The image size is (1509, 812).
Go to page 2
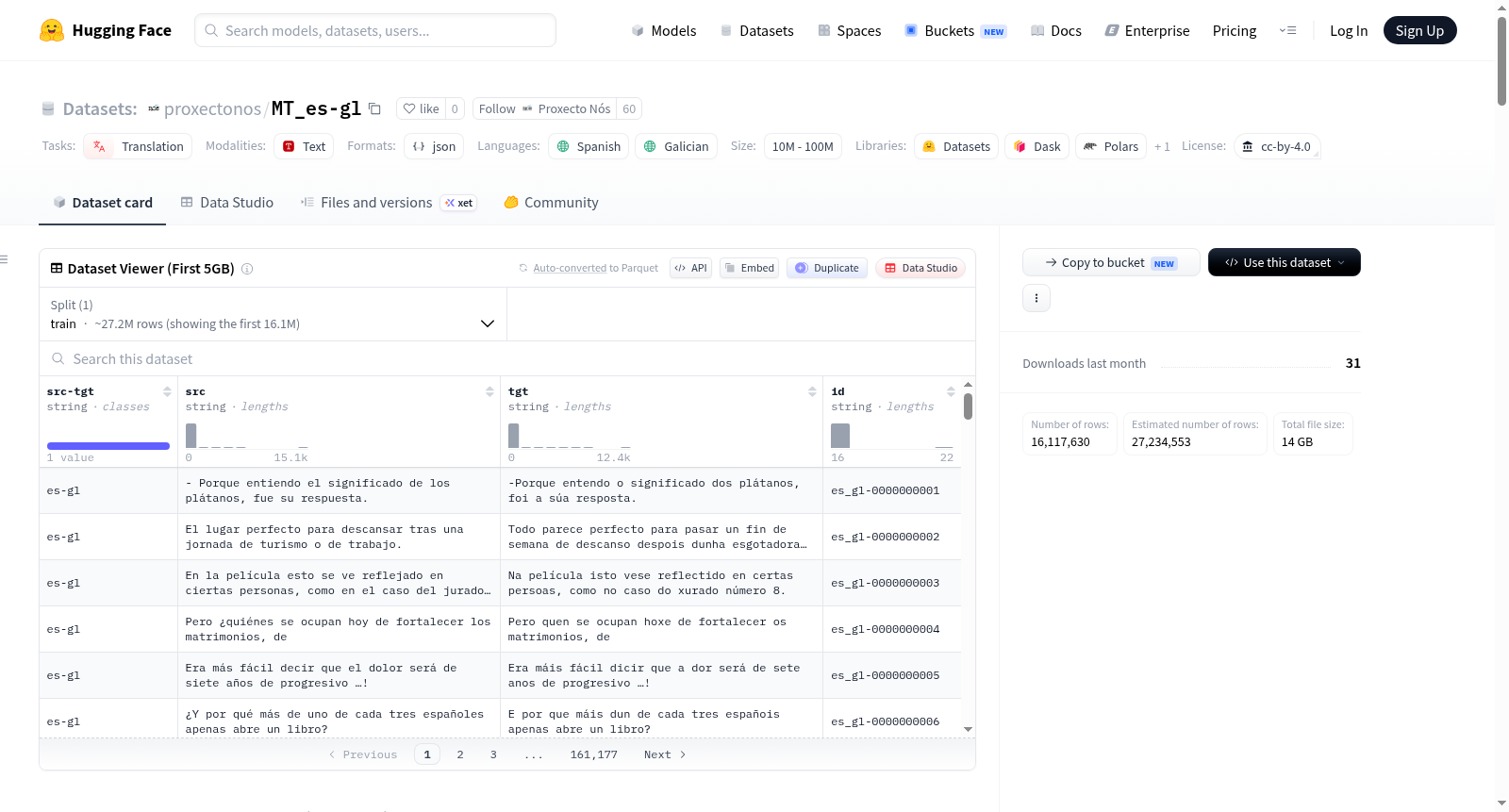tap(460, 754)
